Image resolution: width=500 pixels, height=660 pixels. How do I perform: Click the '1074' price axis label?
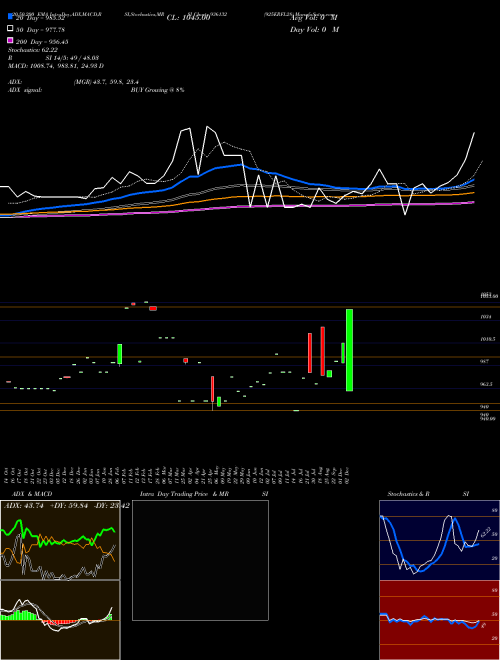click(486, 317)
